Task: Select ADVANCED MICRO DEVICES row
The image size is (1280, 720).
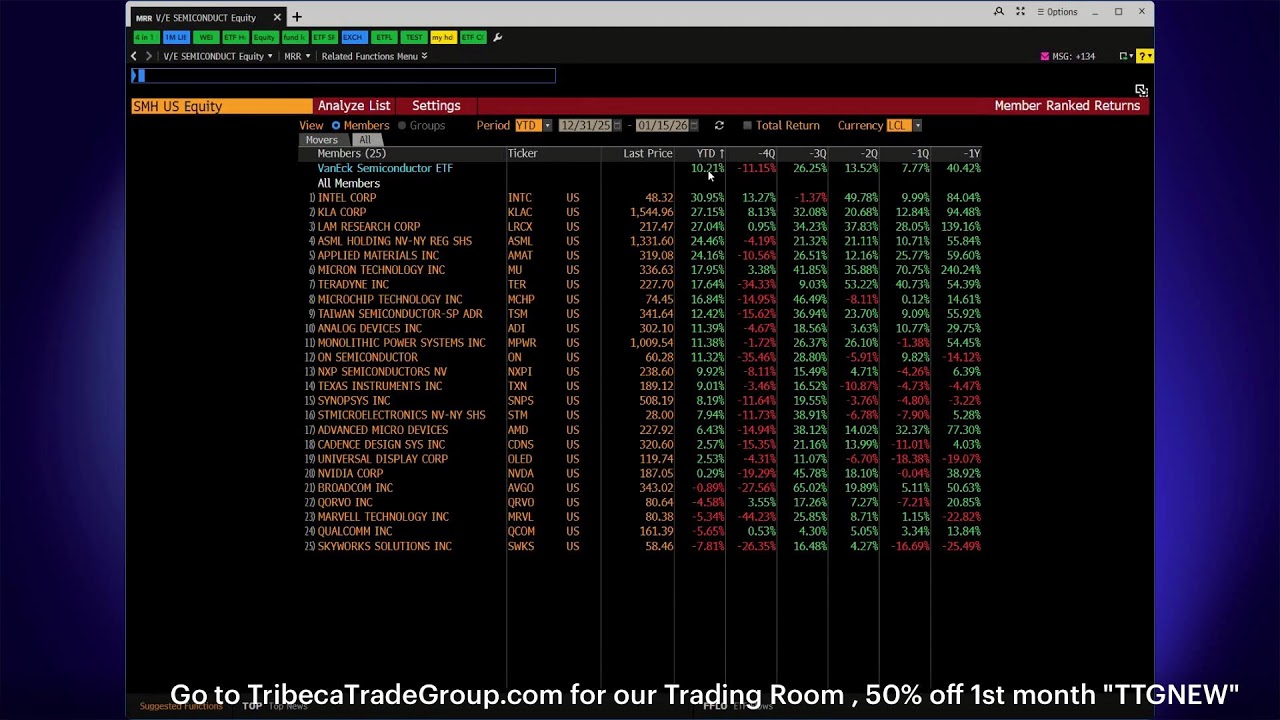Action: [640, 430]
